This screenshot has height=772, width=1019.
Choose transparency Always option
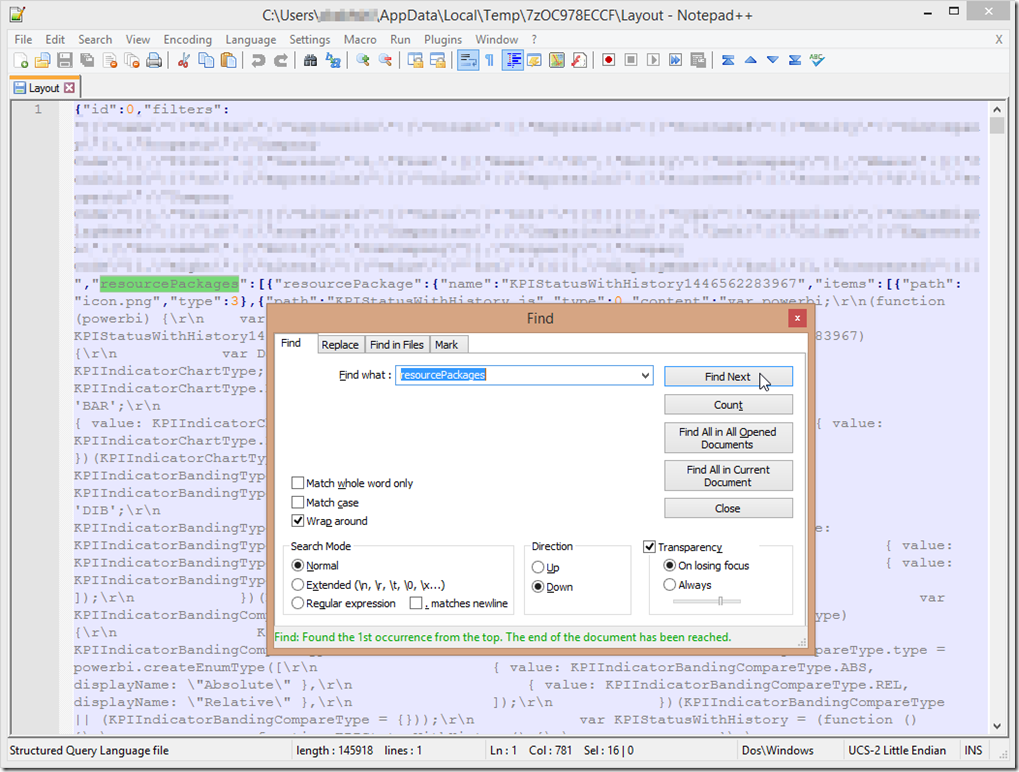click(x=669, y=585)
